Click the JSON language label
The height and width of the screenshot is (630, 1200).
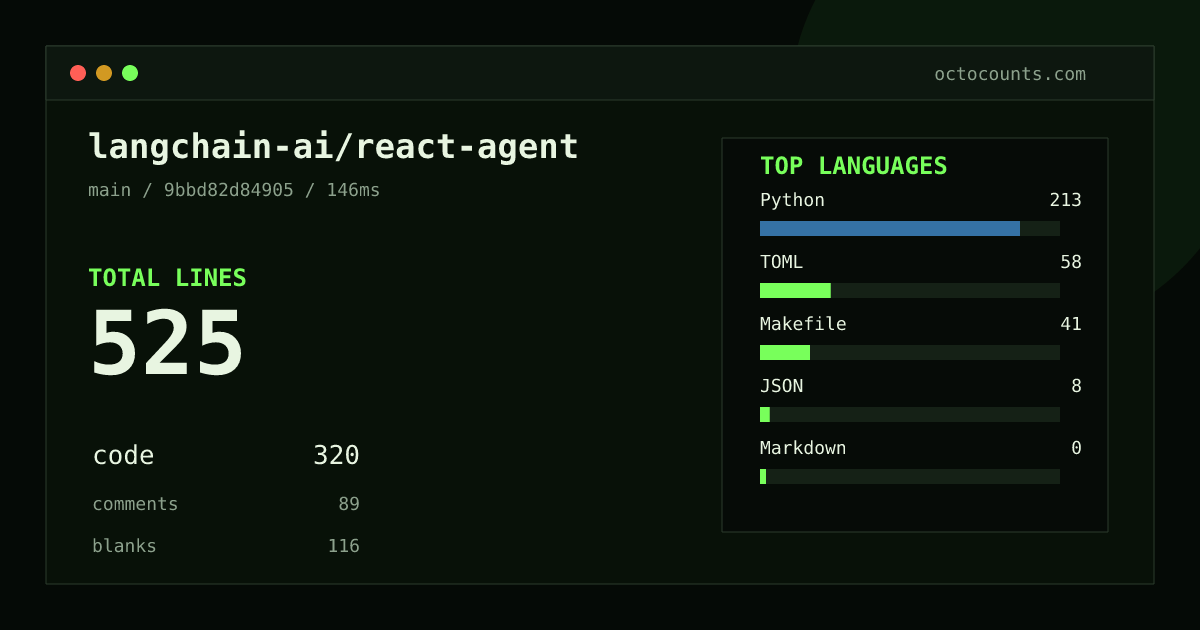(x=781, y=386)
